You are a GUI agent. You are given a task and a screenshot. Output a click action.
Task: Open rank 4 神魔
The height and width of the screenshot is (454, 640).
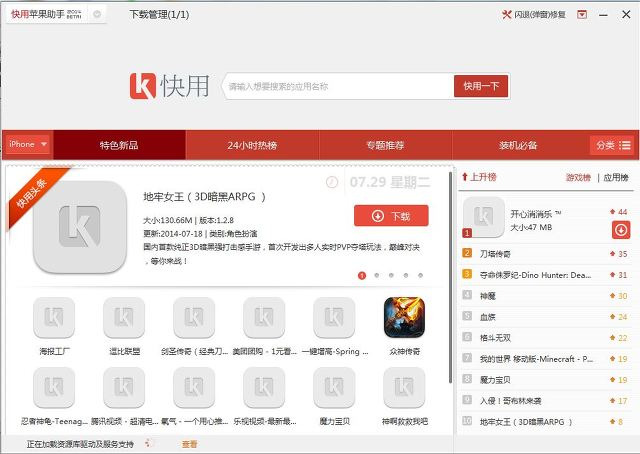[546, 296]
